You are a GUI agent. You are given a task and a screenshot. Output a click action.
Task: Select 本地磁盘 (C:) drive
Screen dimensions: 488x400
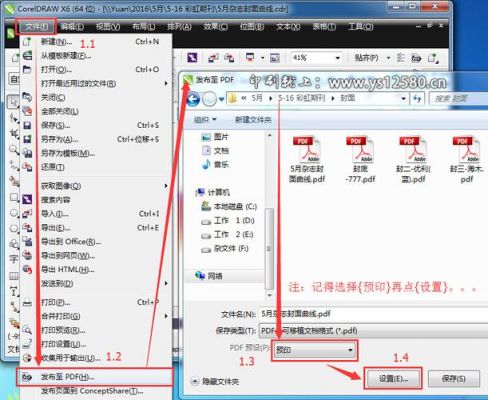coord(229,207)
